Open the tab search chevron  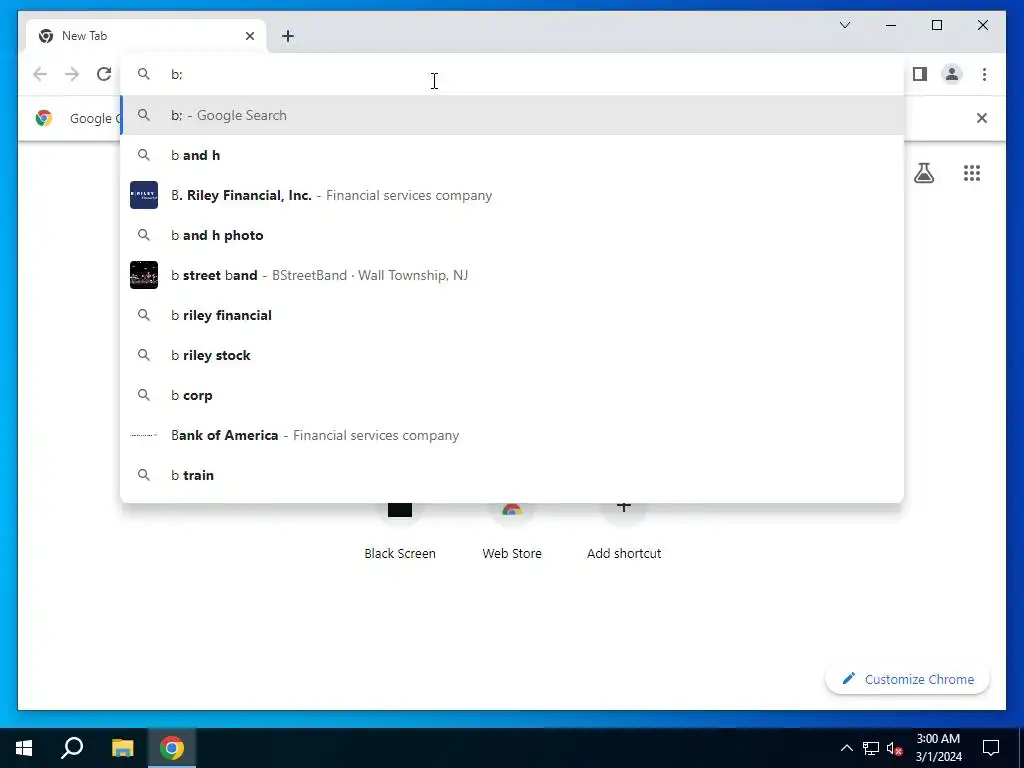(x=844, y=25)
